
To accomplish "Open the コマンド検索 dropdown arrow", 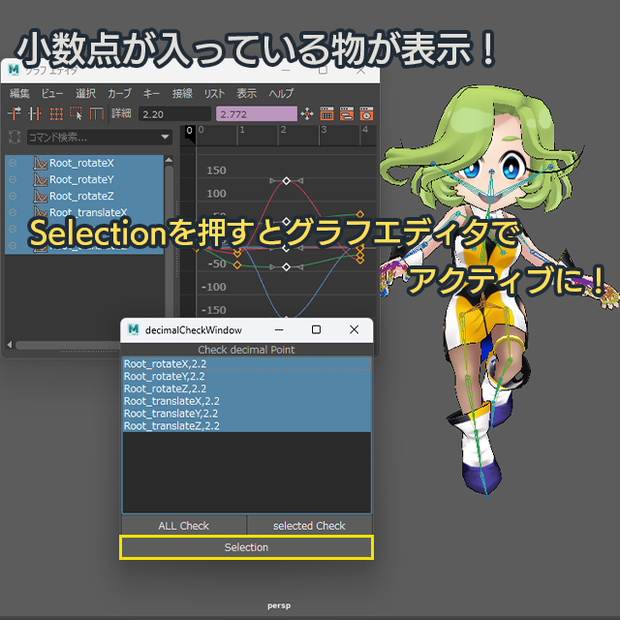I will click(165, 137).
